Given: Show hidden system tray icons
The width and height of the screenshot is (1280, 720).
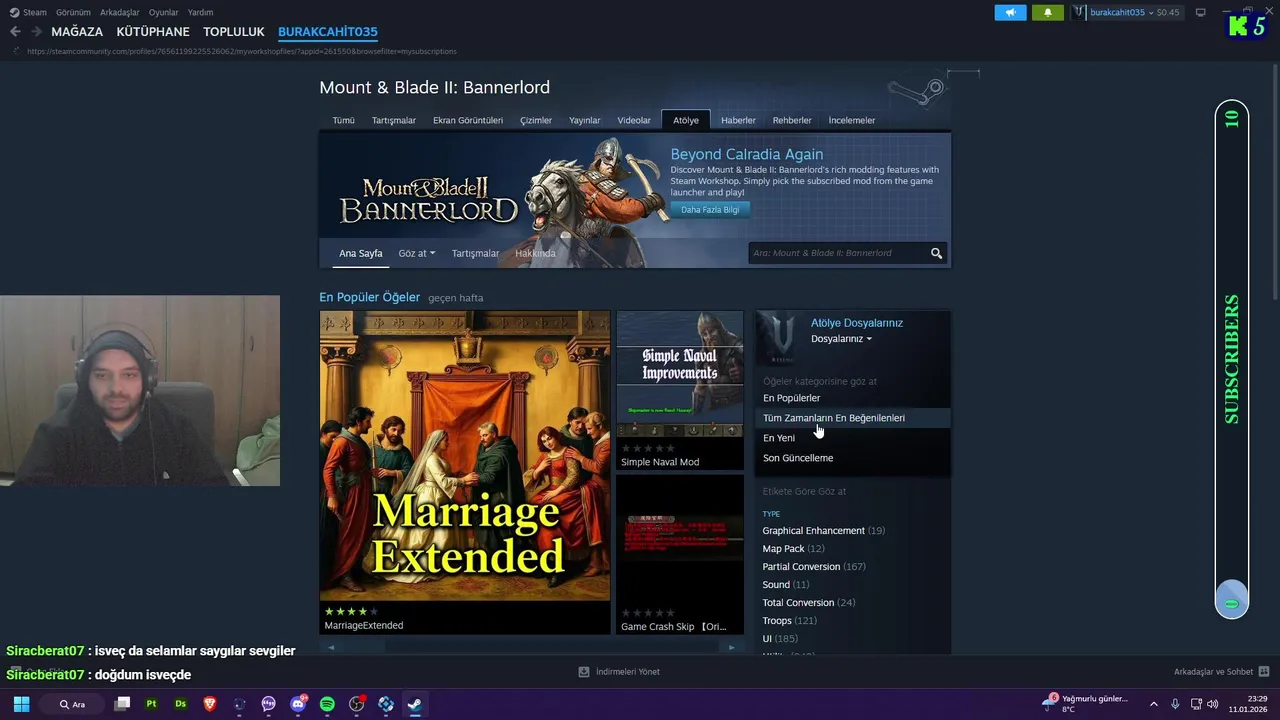Looking at the screenshot, I should 1153,704.
